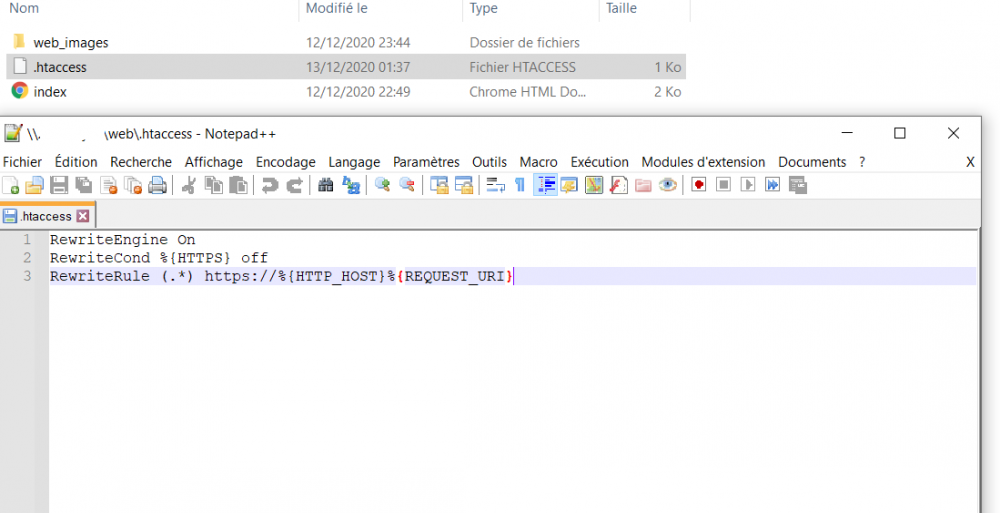Image resolution: width=1000 pixels, height=513 pixels.
Task: Show the Document Map panel icon
Action: [594, 186]
